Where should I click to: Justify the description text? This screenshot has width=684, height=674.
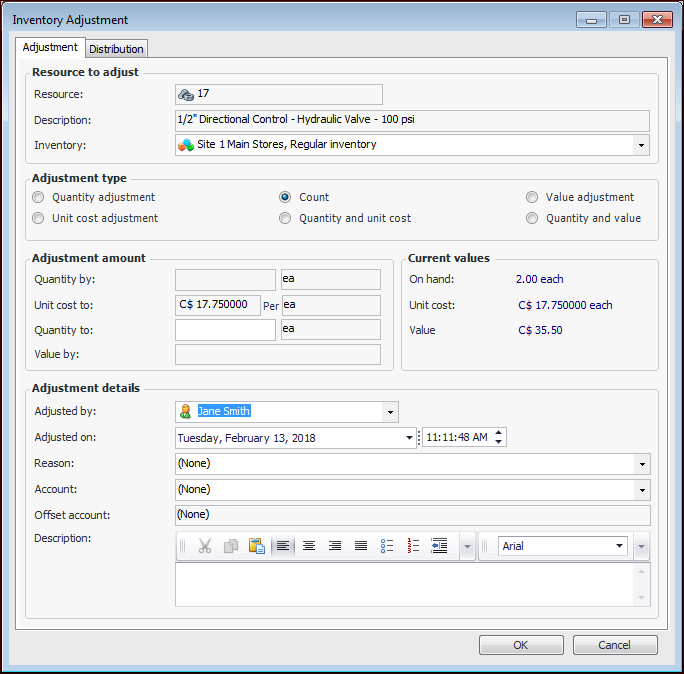click(x=361, y=546)
